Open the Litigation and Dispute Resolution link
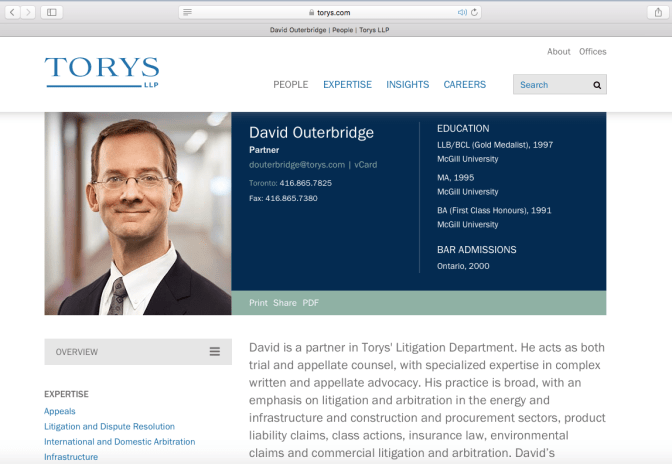Screen dimensions: 672x464 tap(109, 426)
